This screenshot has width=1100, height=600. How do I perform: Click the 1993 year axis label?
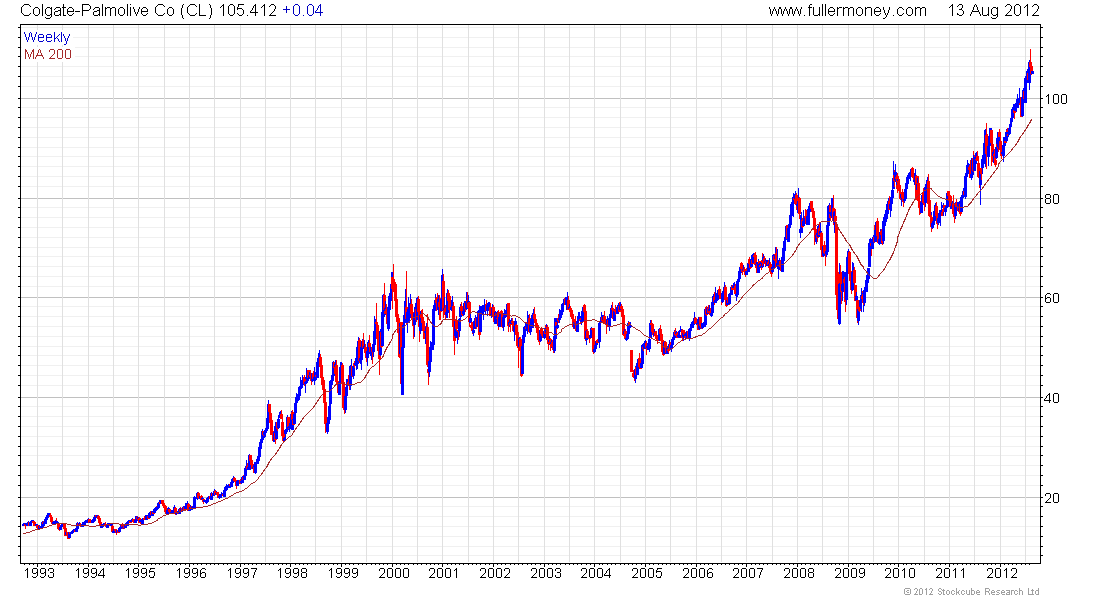(39, 573)
